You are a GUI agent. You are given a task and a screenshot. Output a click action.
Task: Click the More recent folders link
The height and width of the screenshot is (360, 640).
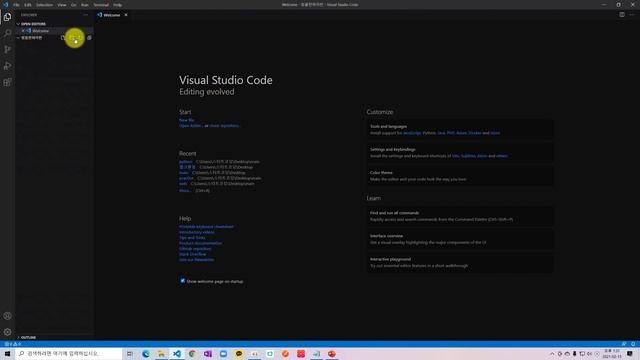click(x=184, y=191)
